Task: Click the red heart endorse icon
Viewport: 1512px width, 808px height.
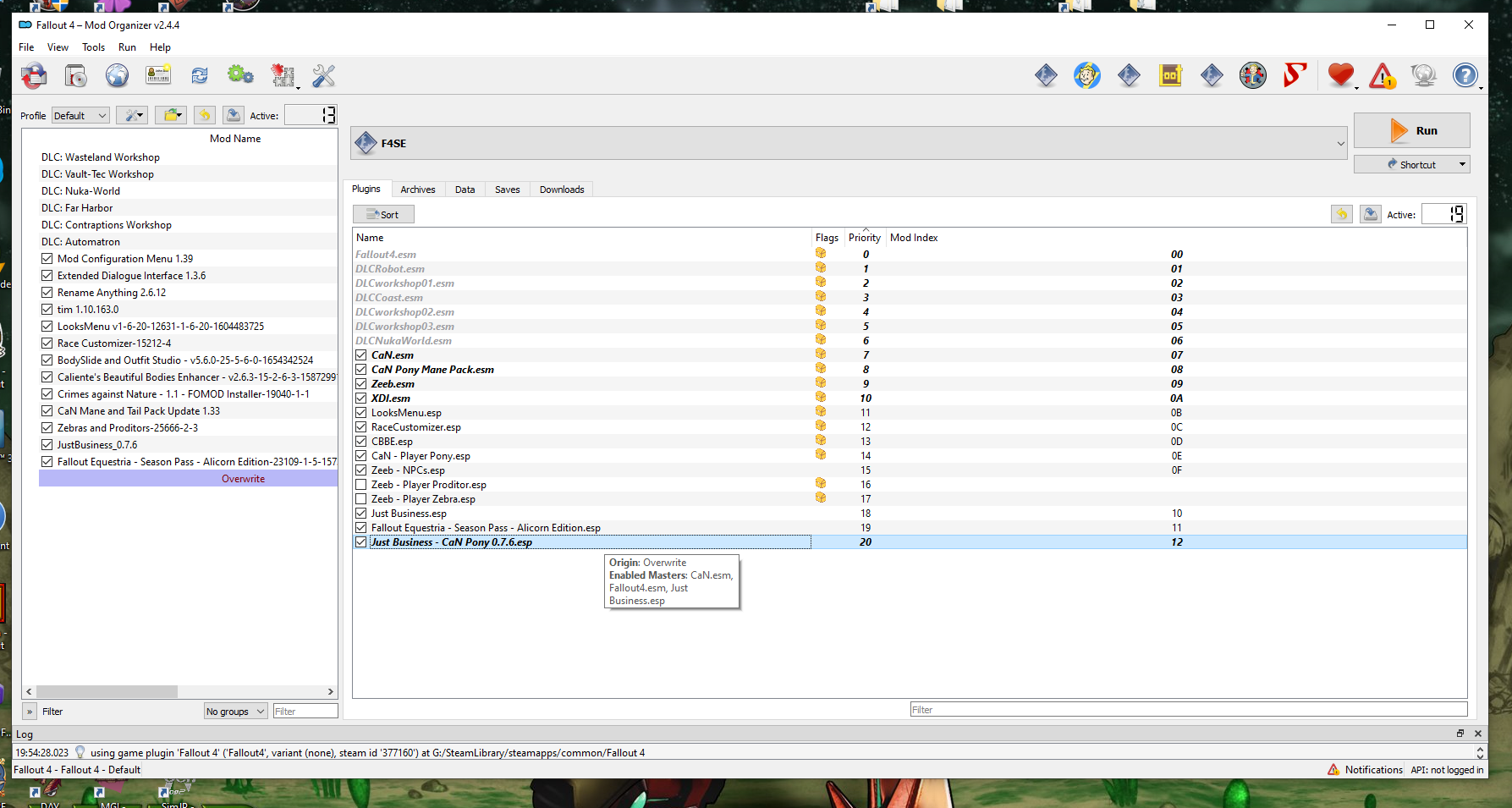Action: 1341,76
